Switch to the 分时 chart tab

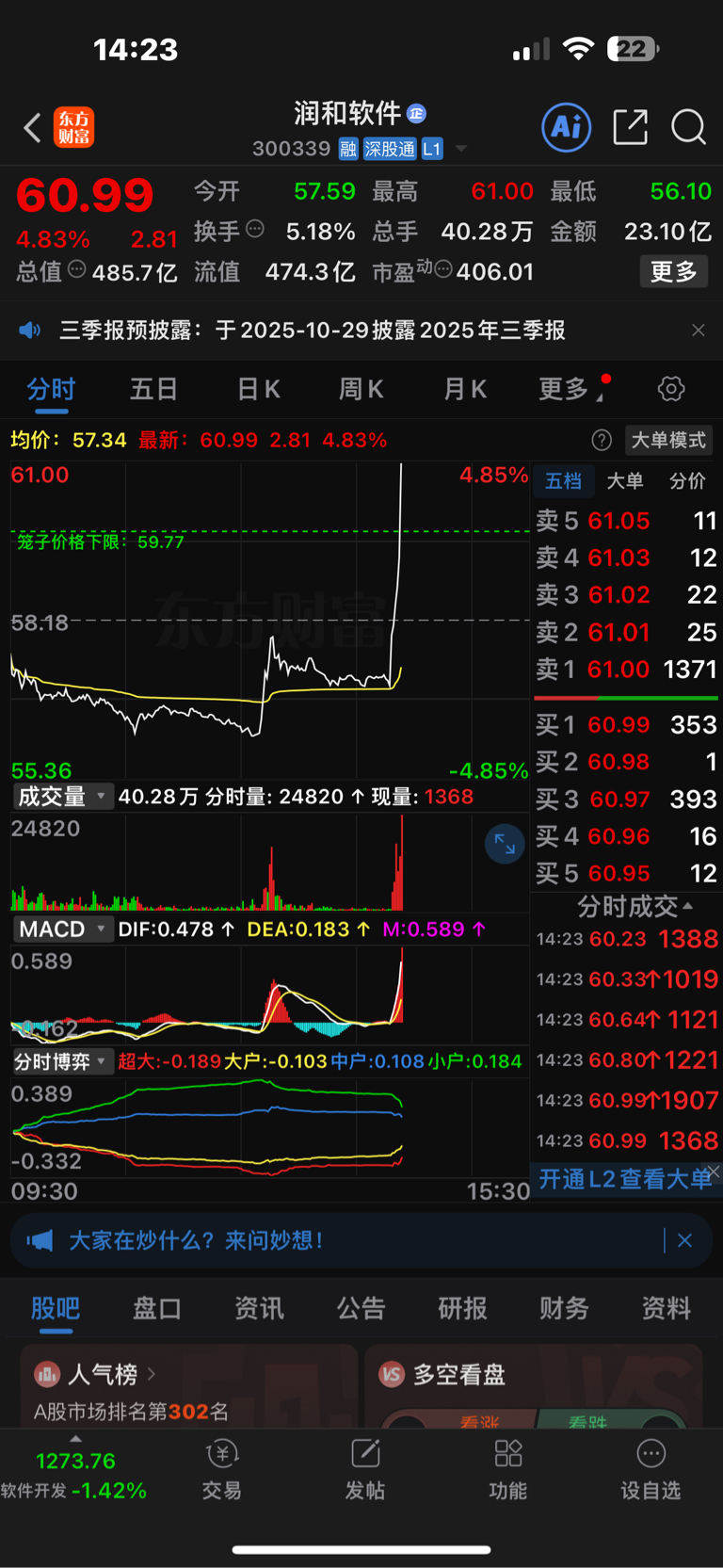coord(51,389)
